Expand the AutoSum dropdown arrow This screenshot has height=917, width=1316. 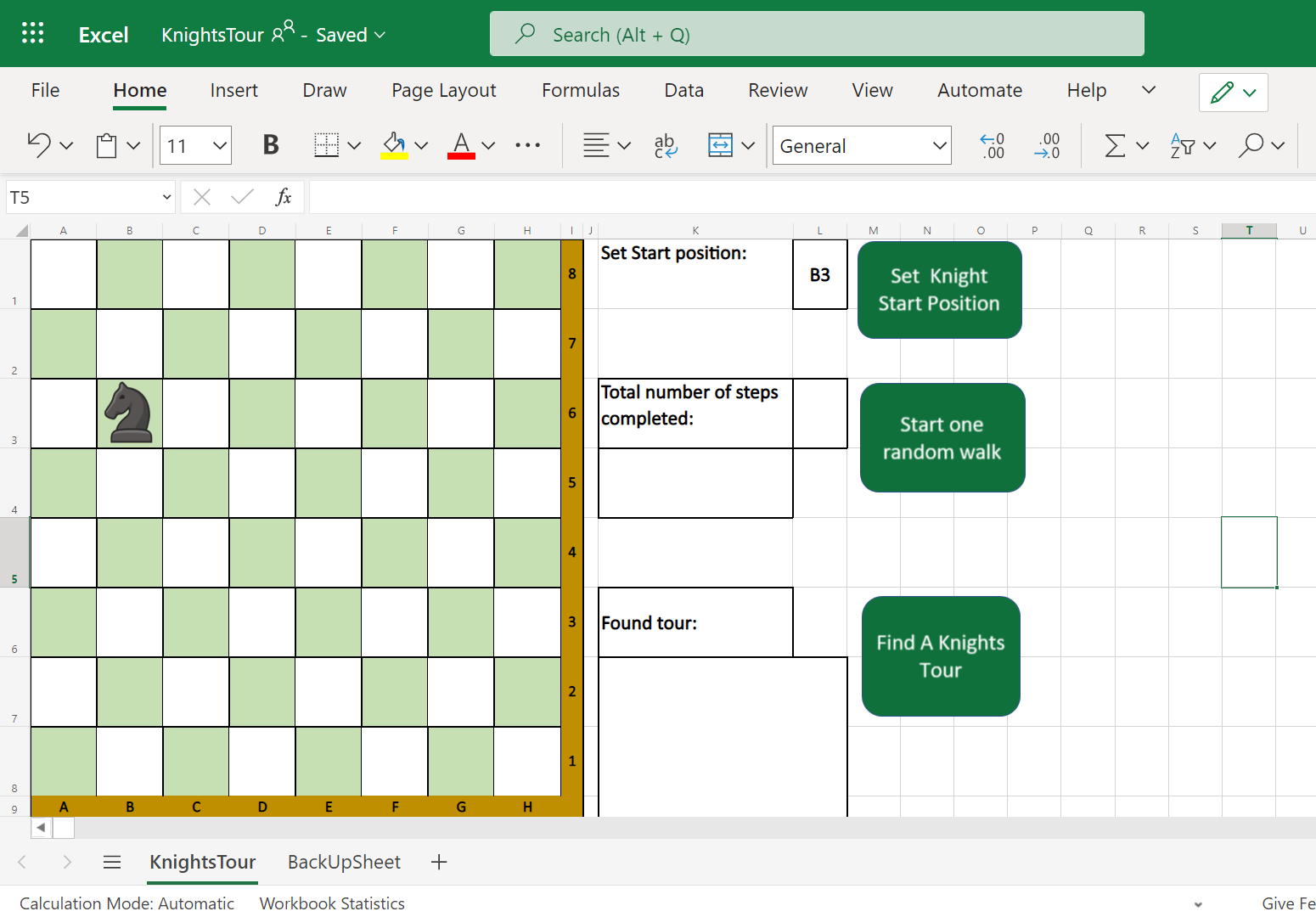pos(1143,145)
